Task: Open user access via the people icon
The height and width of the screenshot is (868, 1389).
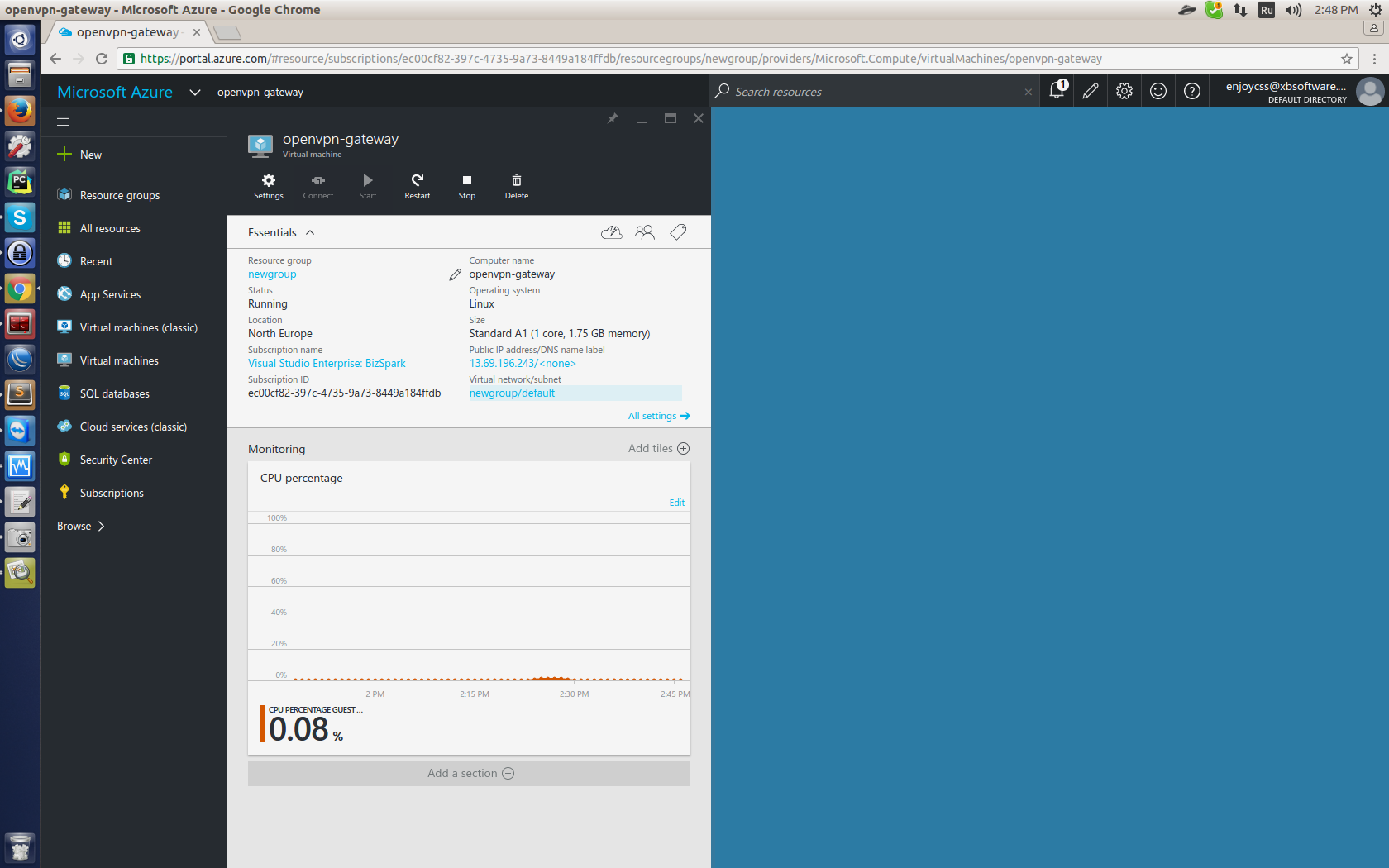Action: 644,231
